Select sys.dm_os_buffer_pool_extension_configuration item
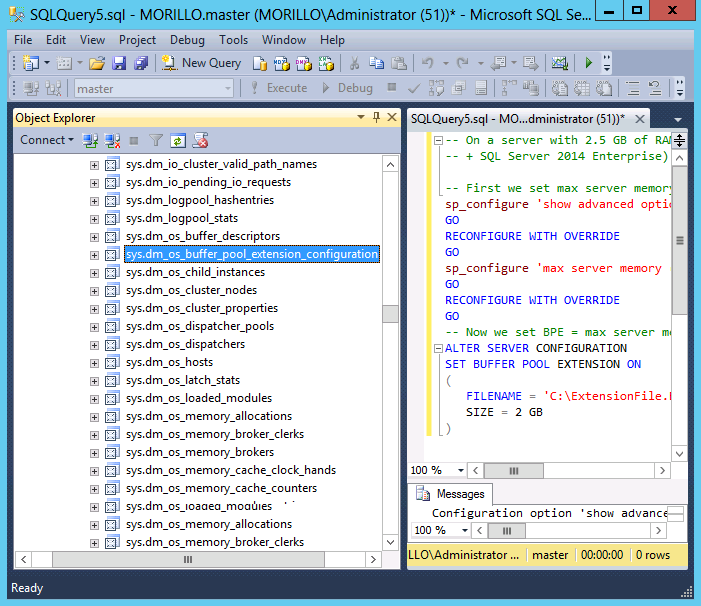Viewport: 701px width, 606px height. point(252,254)
